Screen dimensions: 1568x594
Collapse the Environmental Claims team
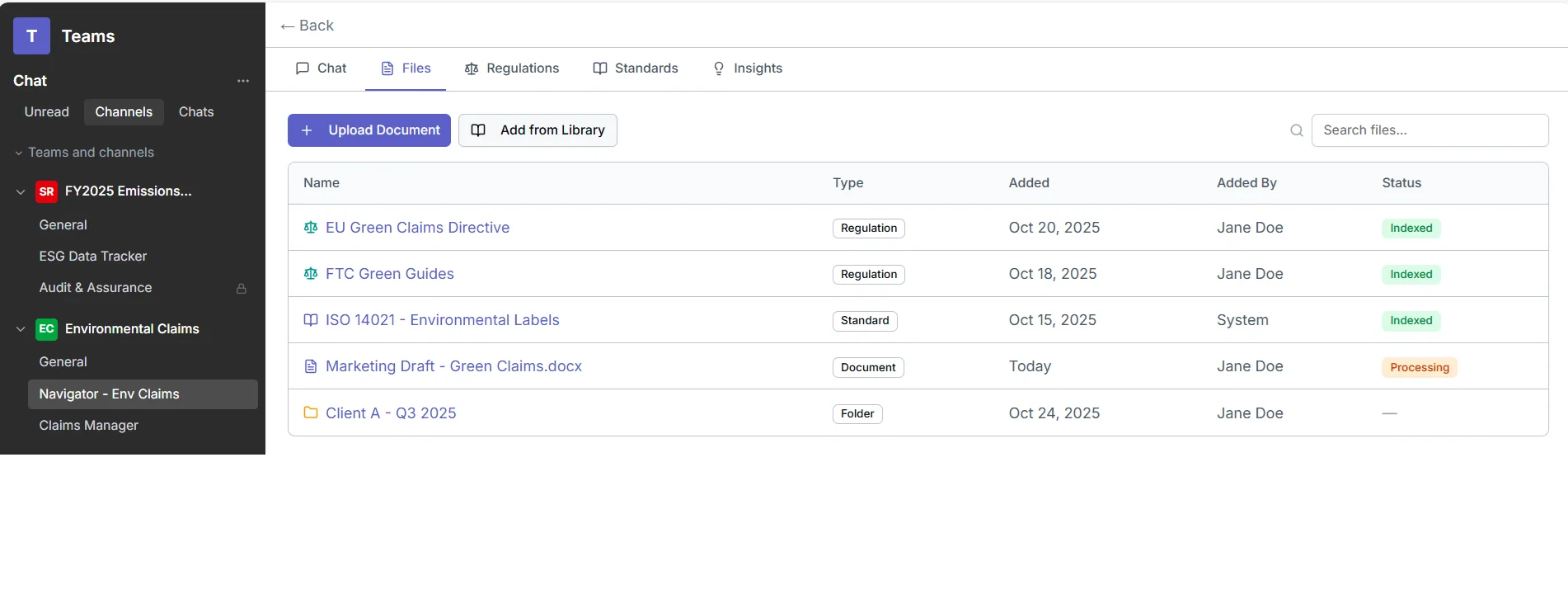(21, 329)
